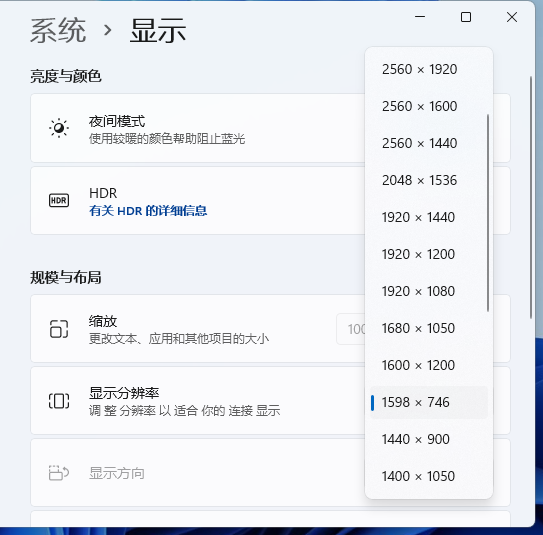The width and height of the screenshot is (543, 535).
Task: Click the 使用较暖的颜色帮助阻止蓝光 description
Action: pyautogui.click(x=167, y=139)
